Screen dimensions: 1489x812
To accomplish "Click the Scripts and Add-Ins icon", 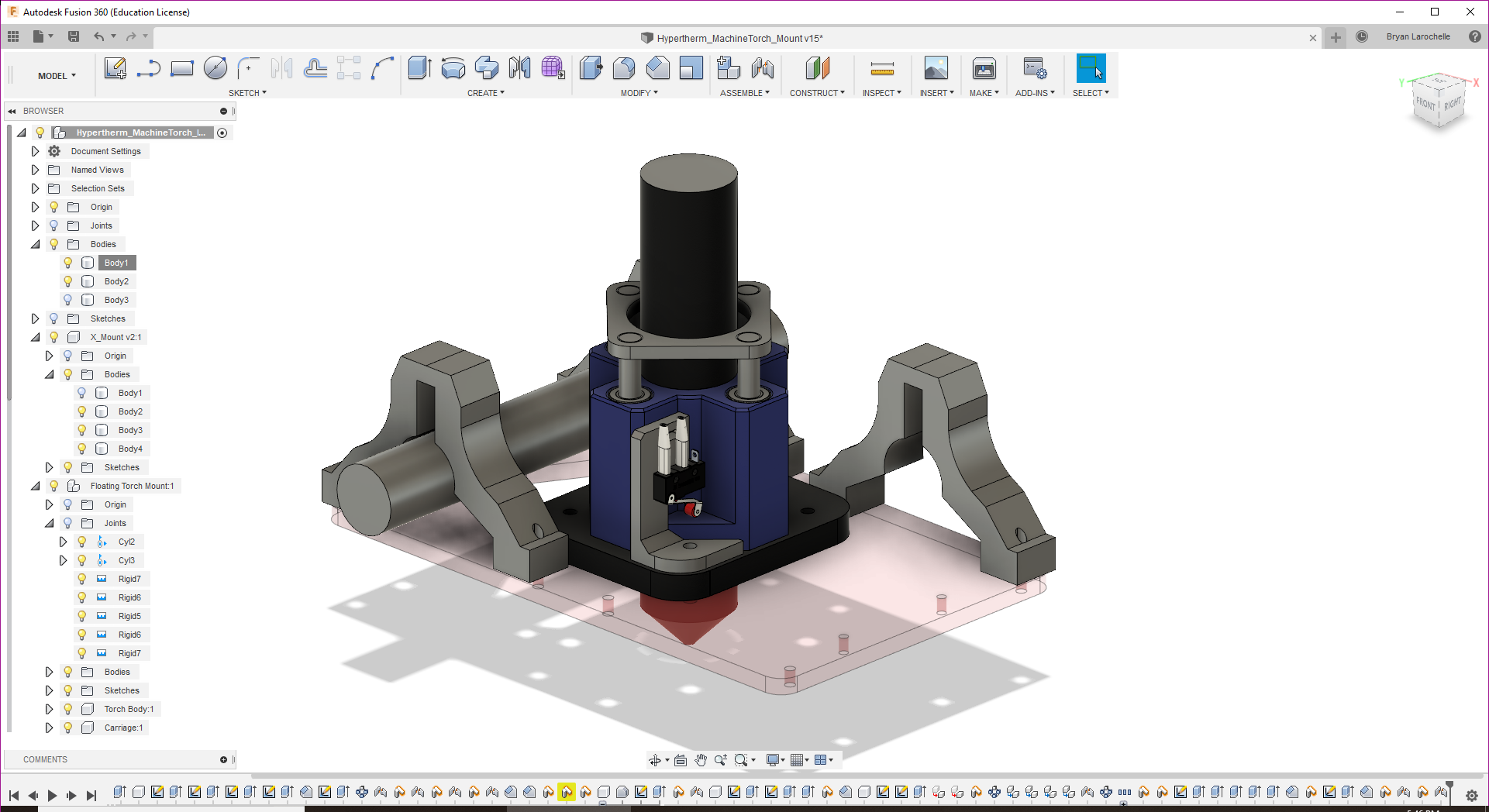I will (x=1035, y=68).
